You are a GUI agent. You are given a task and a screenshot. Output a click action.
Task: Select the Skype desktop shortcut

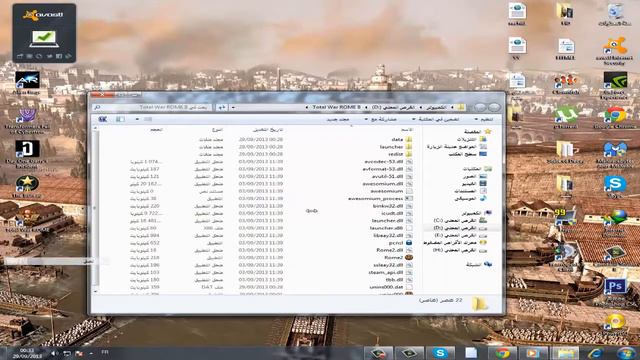coord(615,187)
